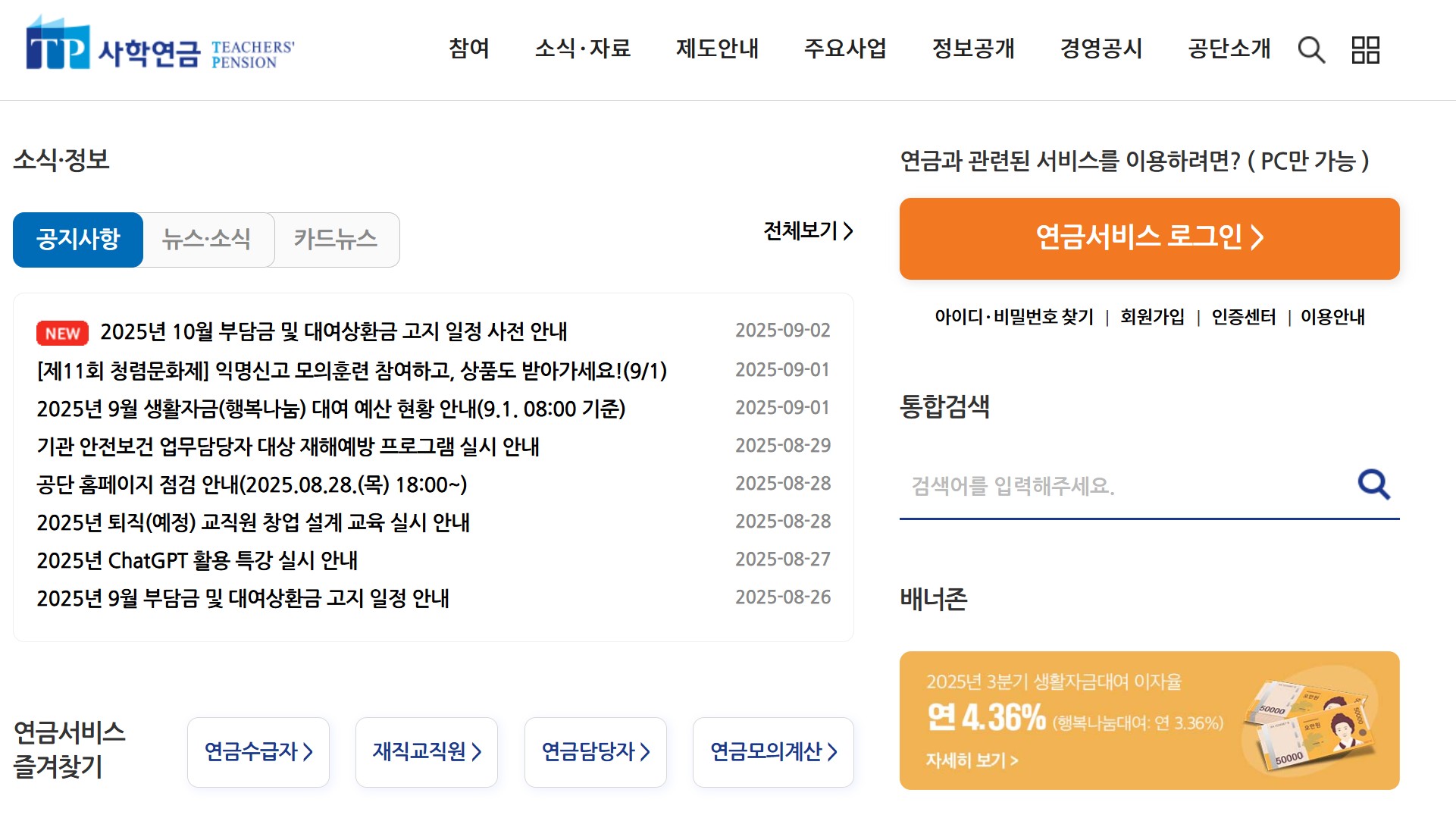Open the full sitemap grid icon
Viewport: 1456px width, 840px height.
coord(1365,50)
